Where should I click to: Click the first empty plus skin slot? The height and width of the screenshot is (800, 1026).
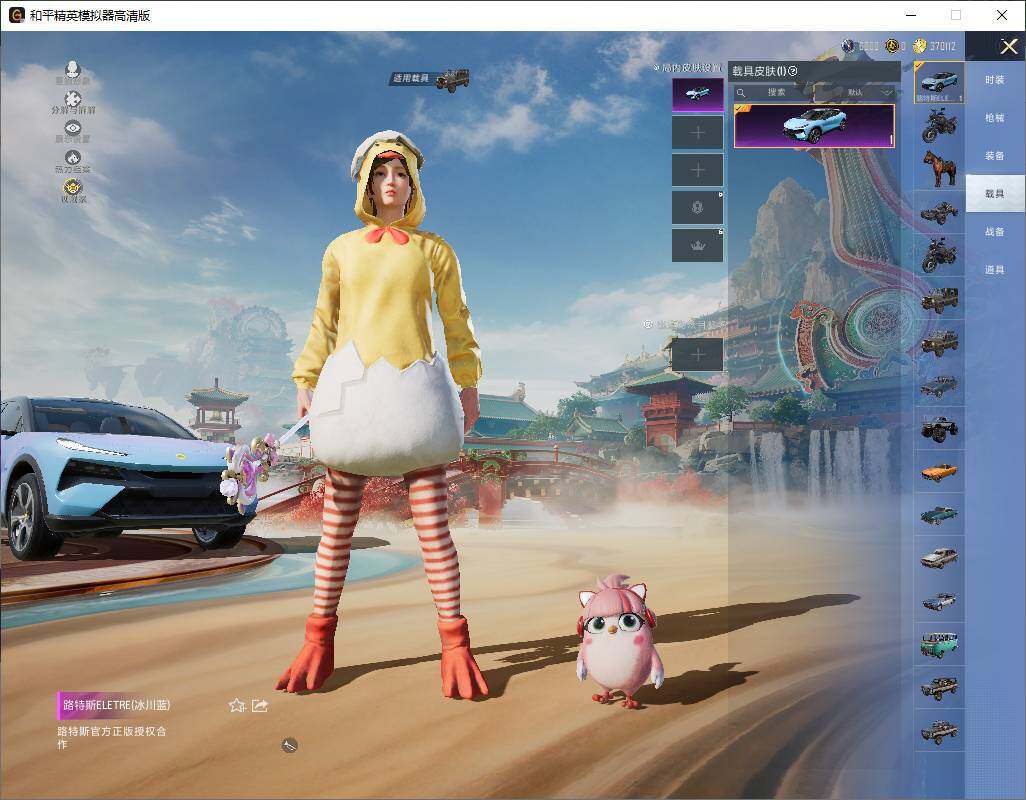(697, 132)
